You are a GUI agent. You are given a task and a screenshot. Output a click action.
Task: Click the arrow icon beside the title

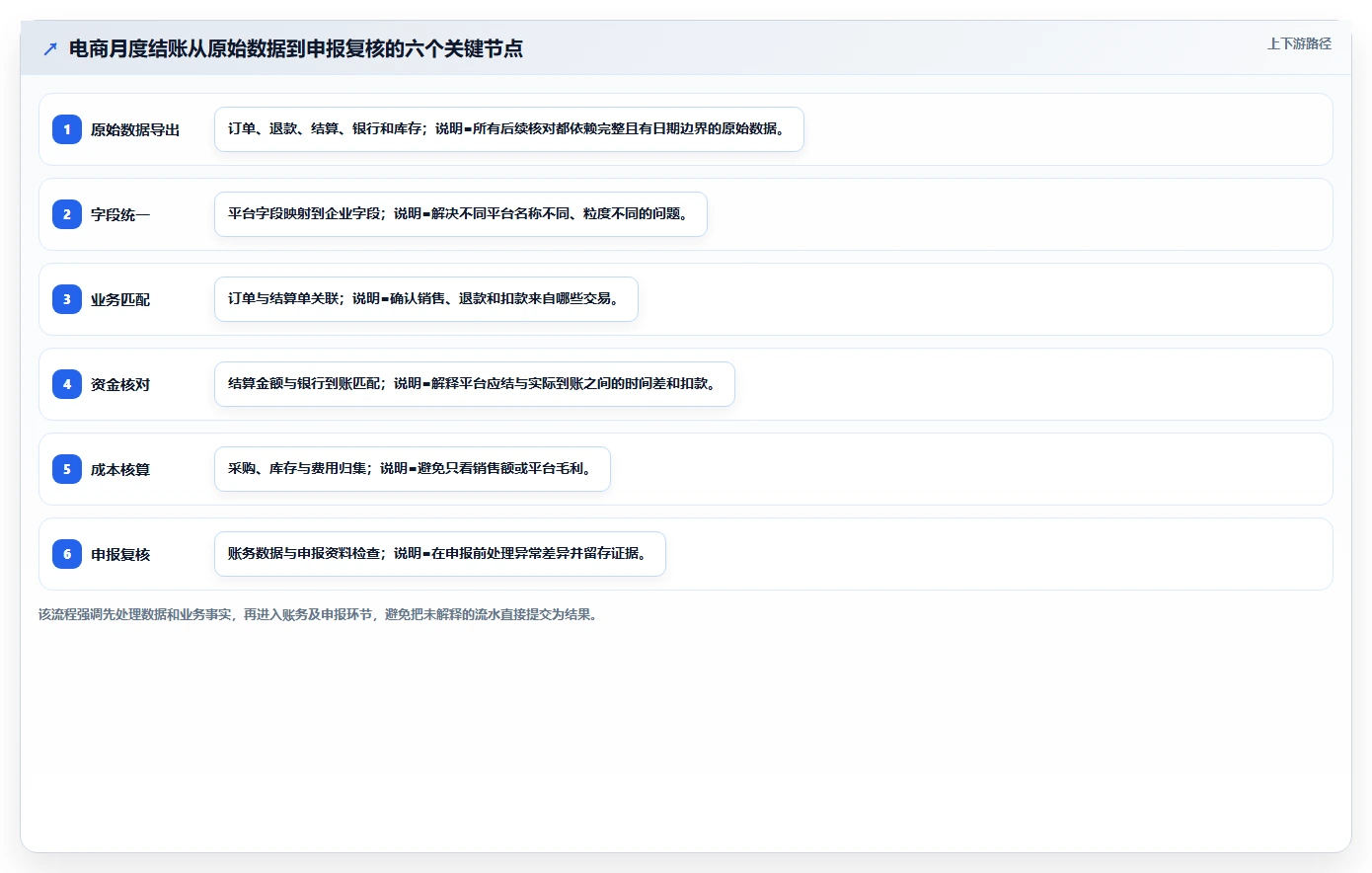pos(50,48)
